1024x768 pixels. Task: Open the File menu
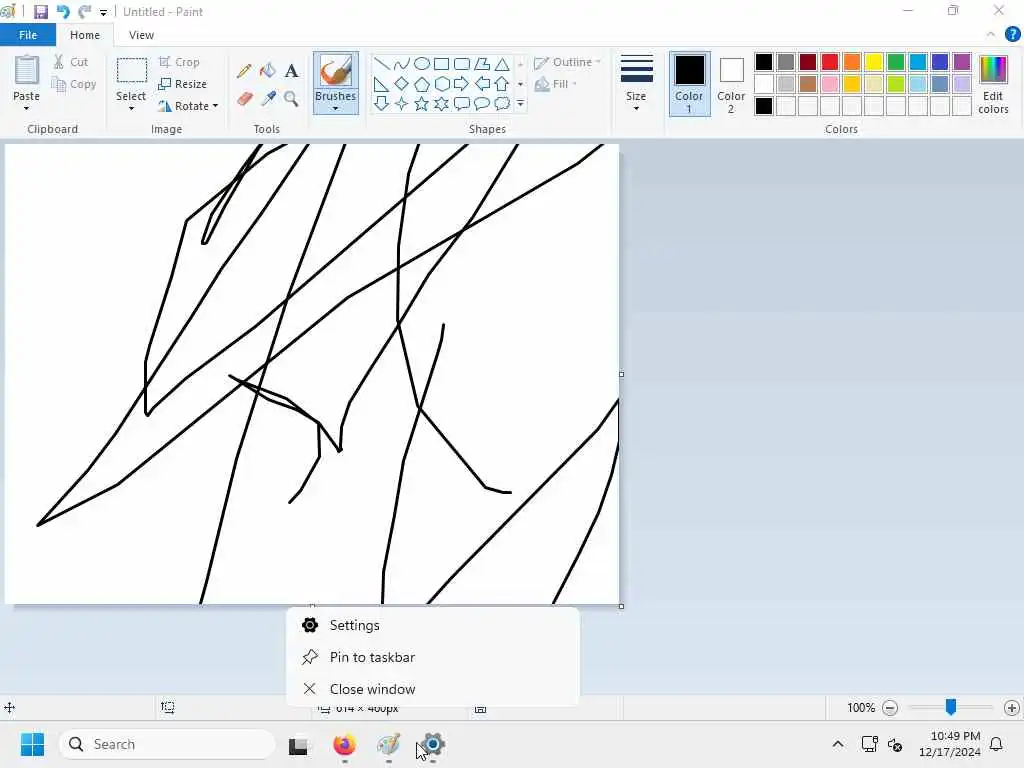point(28,35)
